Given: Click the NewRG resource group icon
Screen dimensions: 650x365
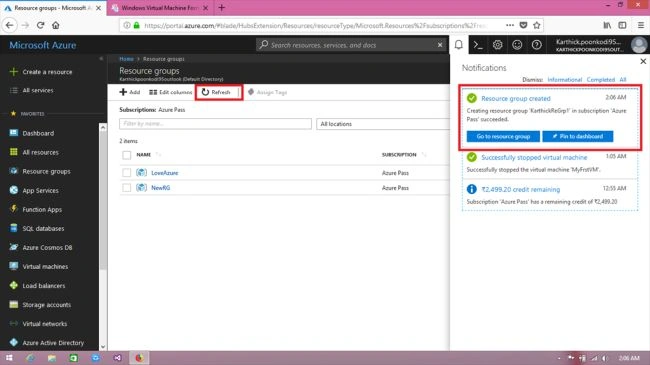Looking at the screenshot, I should coord(141,187).
